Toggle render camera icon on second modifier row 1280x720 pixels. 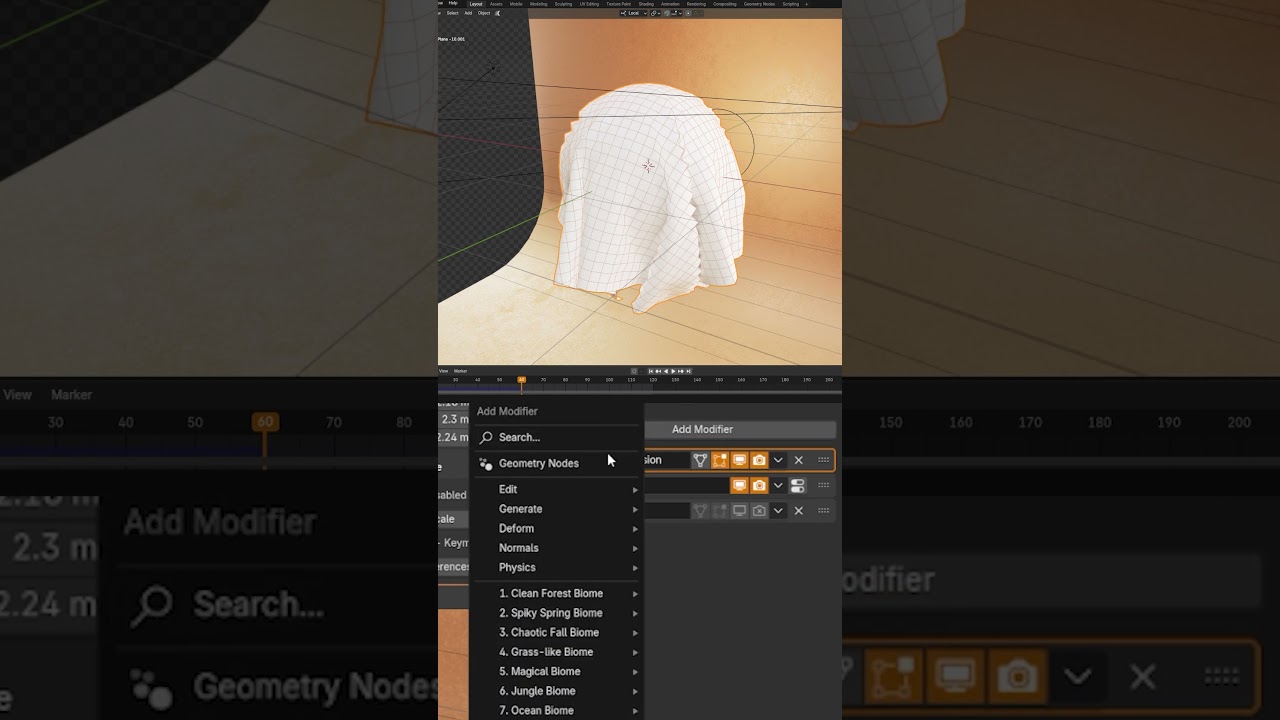tap(759, 486)
